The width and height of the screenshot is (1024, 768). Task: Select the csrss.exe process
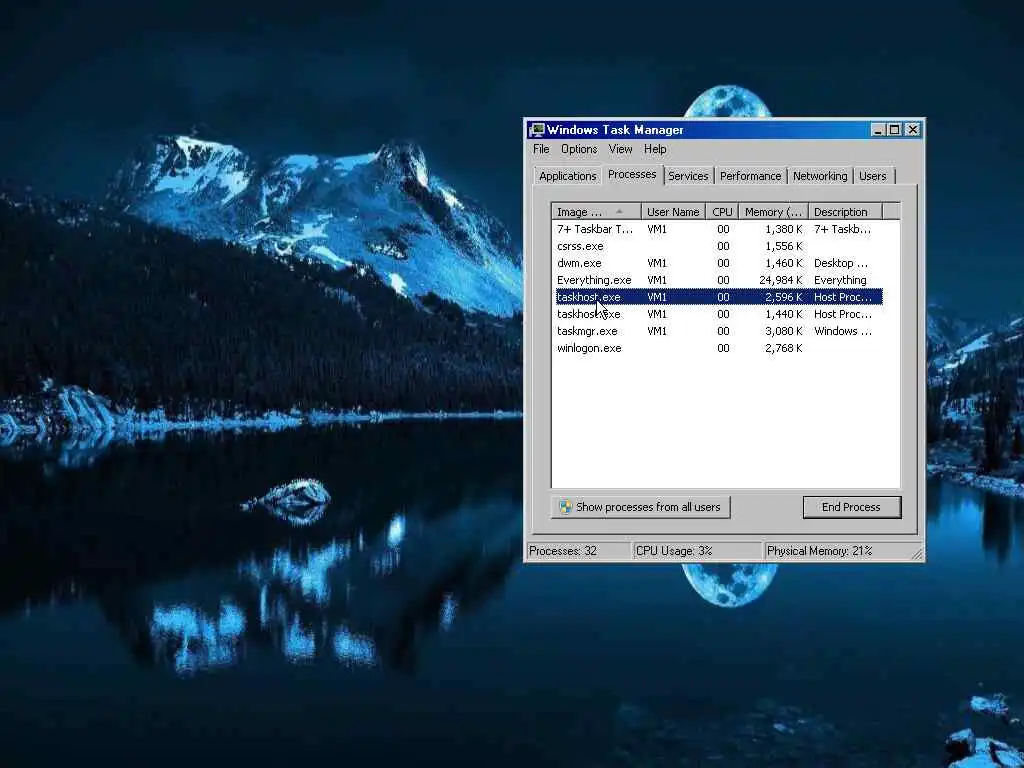tap(719, 246)
